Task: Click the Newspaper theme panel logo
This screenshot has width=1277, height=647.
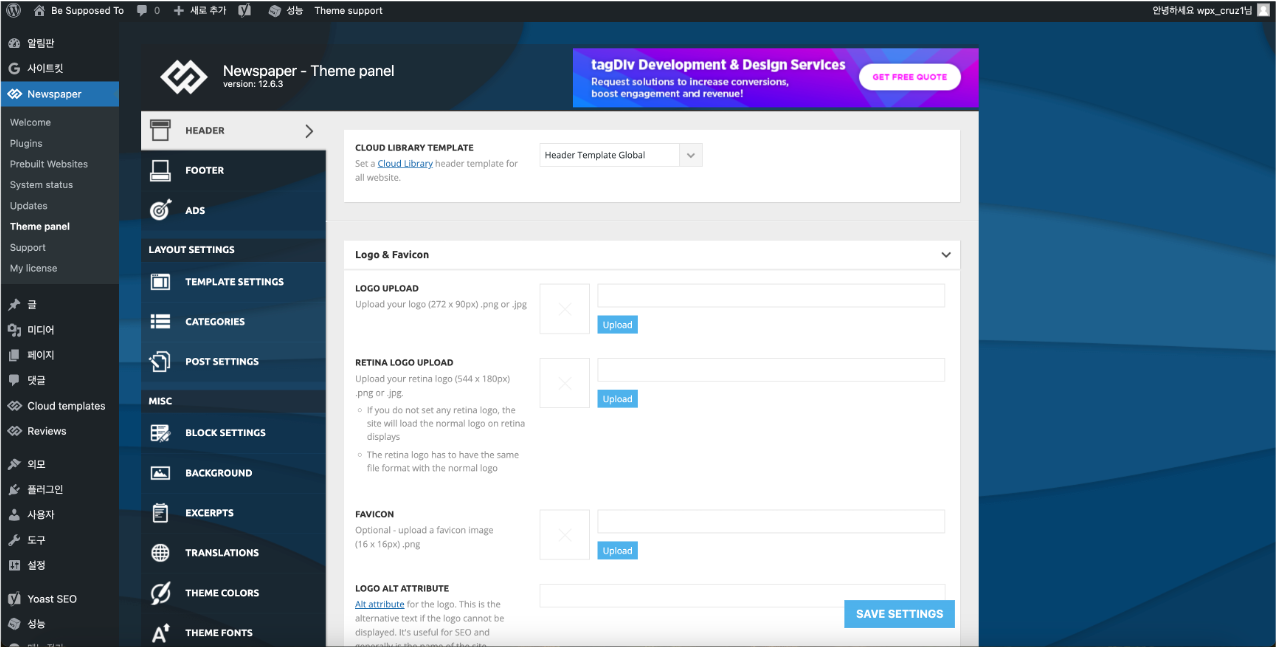Action: [184, 76]
